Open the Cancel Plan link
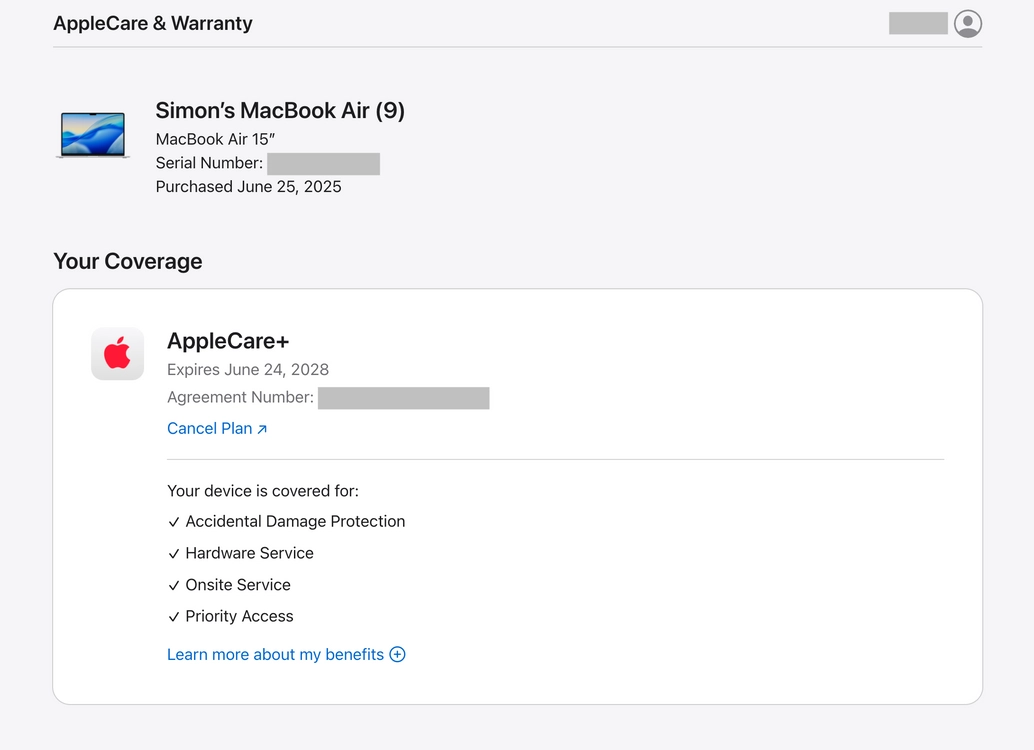 pos(217,429)
